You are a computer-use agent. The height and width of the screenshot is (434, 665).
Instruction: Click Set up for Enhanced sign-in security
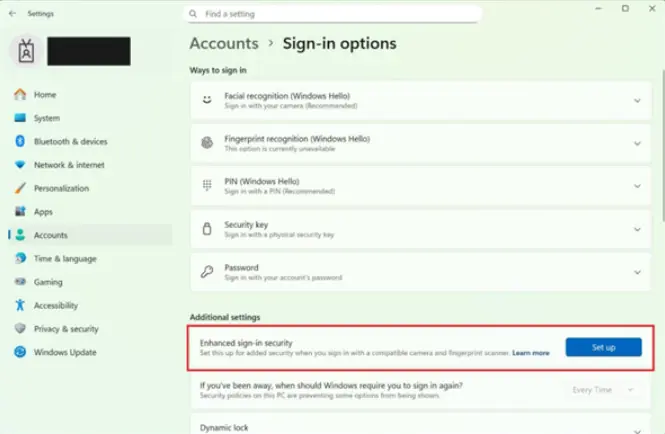point(603,347)
